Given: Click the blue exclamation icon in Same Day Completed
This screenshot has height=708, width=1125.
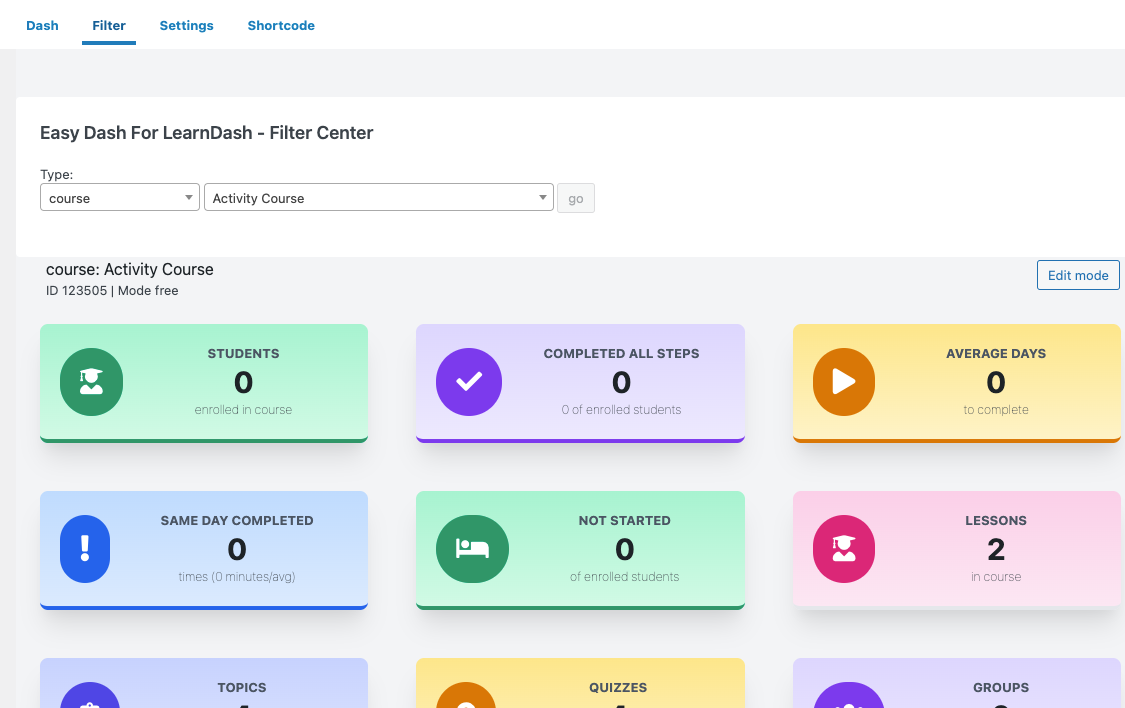Looking at the screenshot, I should [x=85, y=549].
